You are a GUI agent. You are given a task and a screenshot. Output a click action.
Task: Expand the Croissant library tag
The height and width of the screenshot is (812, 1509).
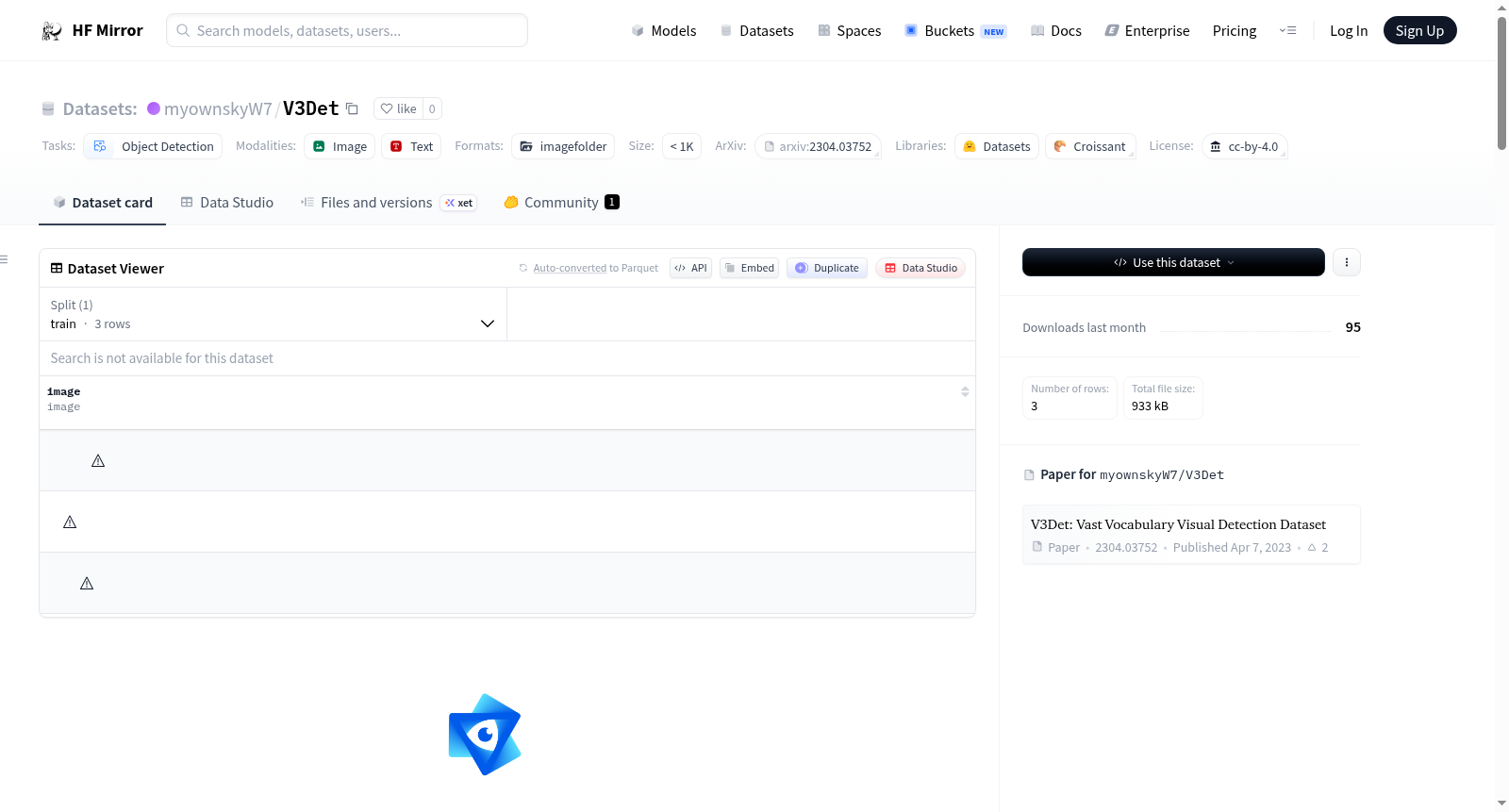click(x=1090, y=146)
